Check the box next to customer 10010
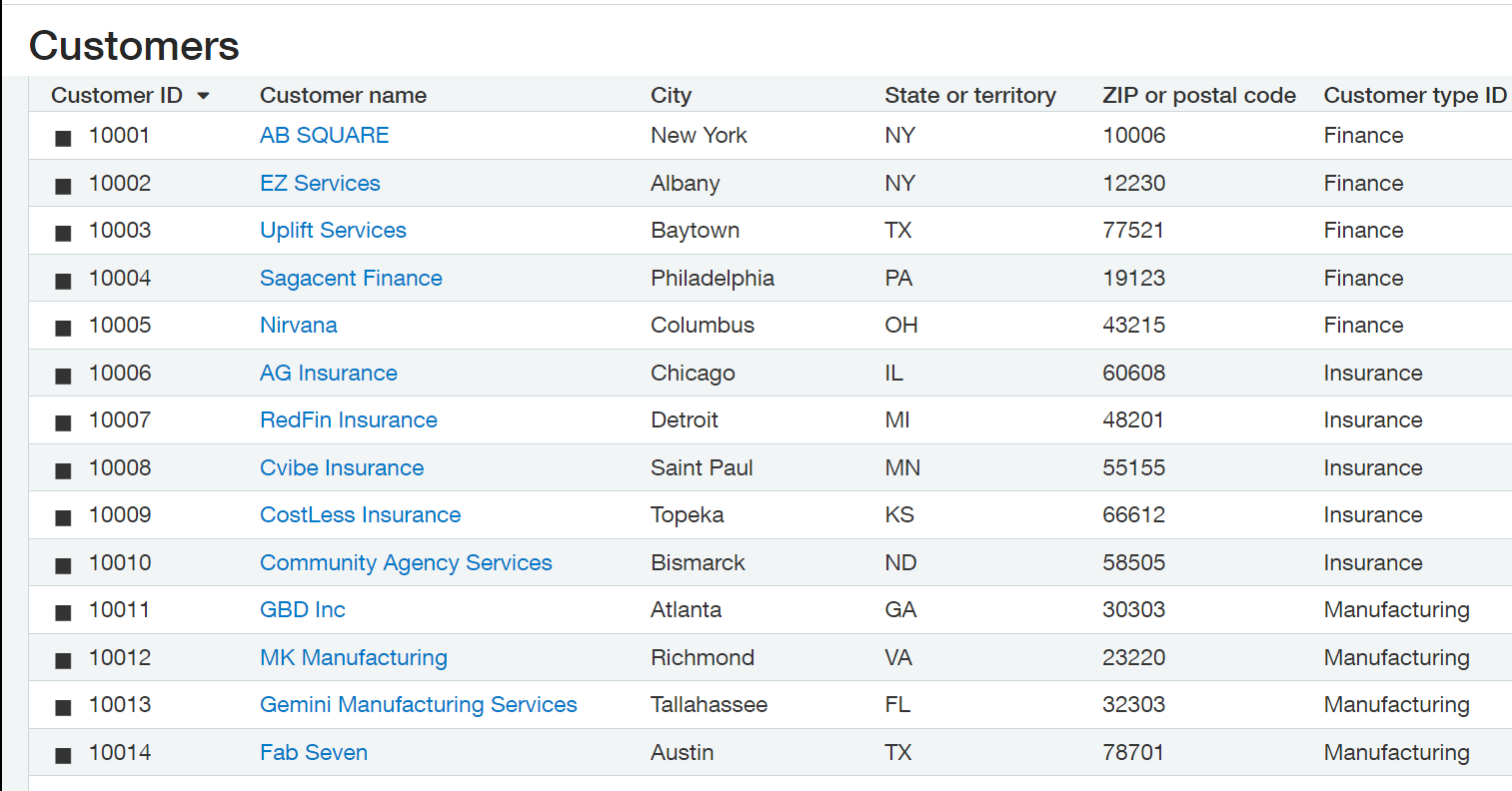 click(x=63, y=565)
